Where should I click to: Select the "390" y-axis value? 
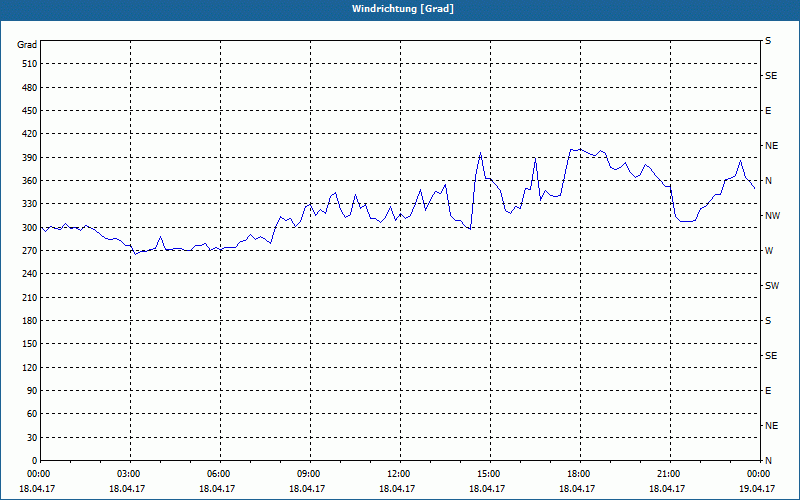pyautogui.click(x=30, y=158)
